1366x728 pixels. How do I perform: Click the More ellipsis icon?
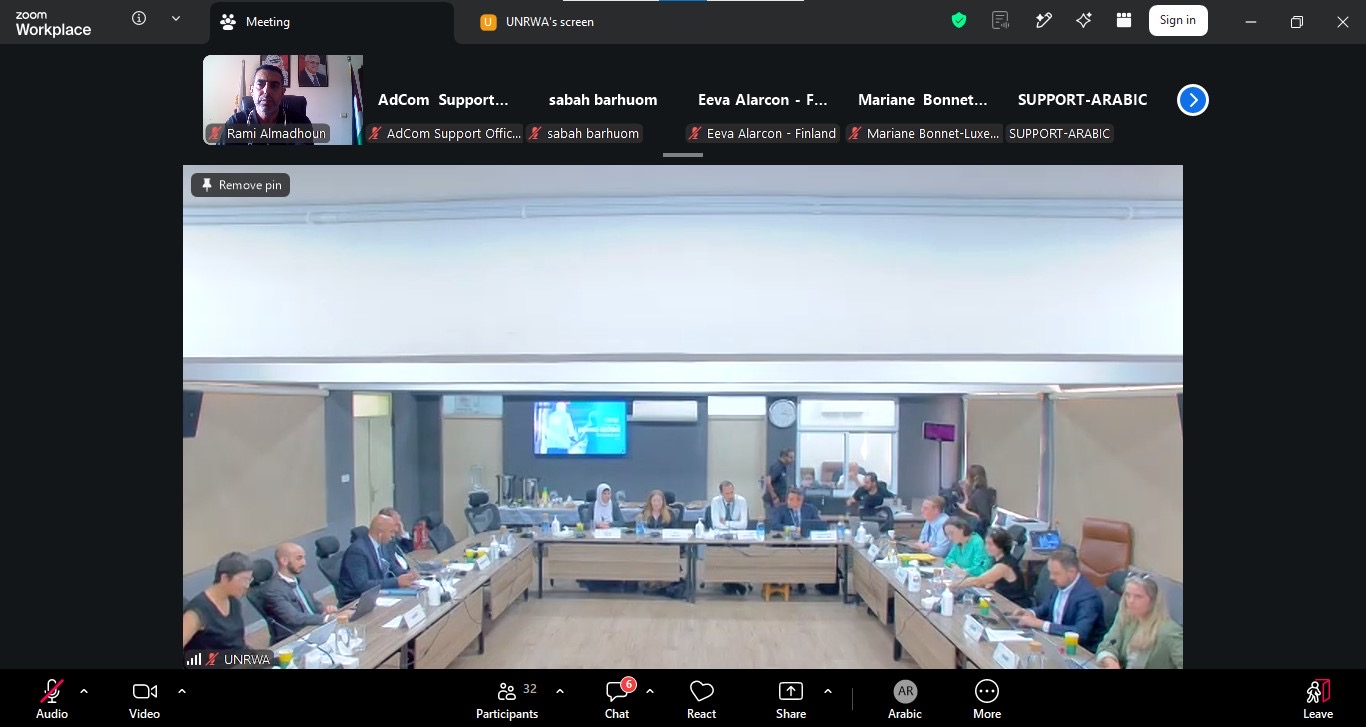[x=987, y=700]
